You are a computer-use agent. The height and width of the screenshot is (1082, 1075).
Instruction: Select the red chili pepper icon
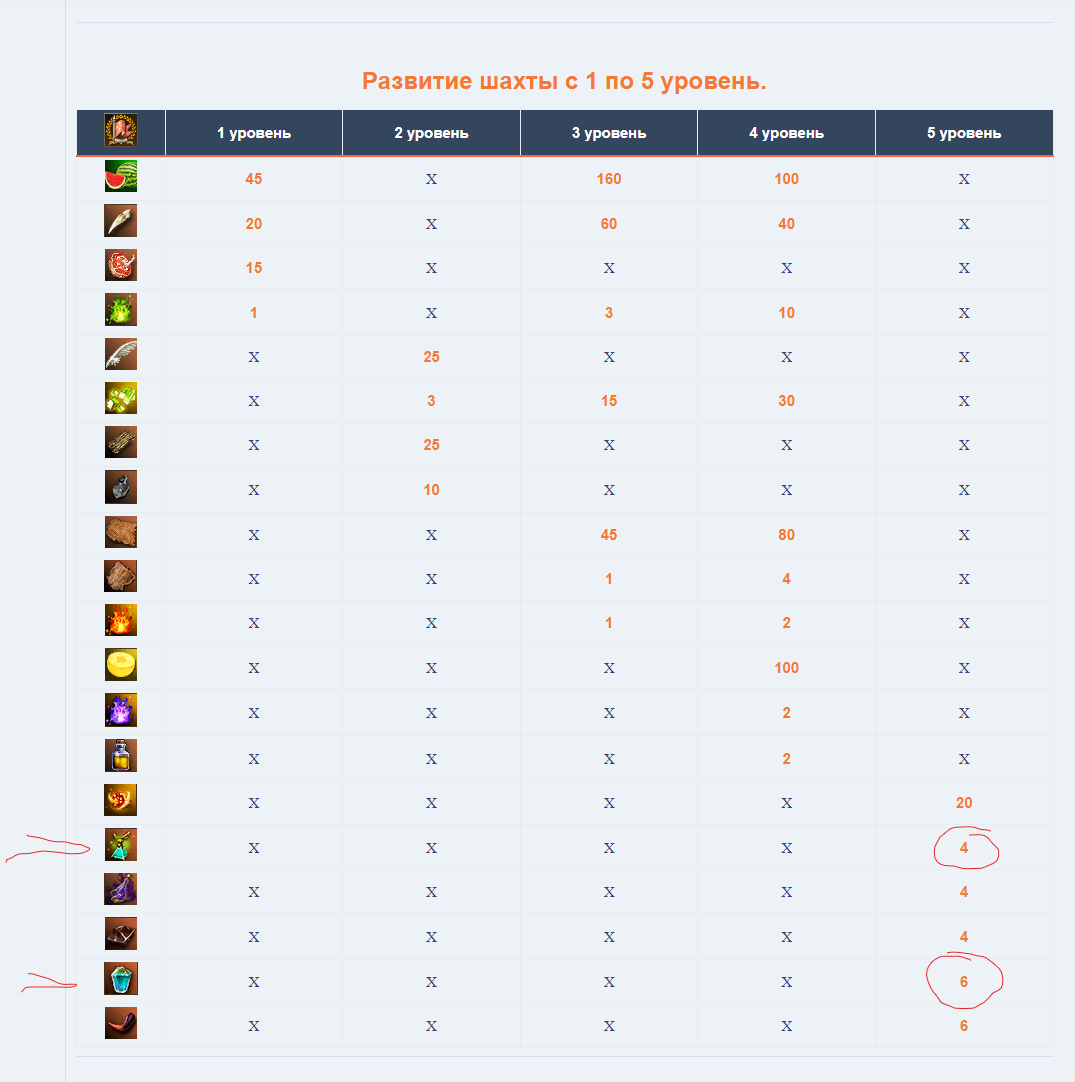pyautogui.click(x=121, y=1024)
